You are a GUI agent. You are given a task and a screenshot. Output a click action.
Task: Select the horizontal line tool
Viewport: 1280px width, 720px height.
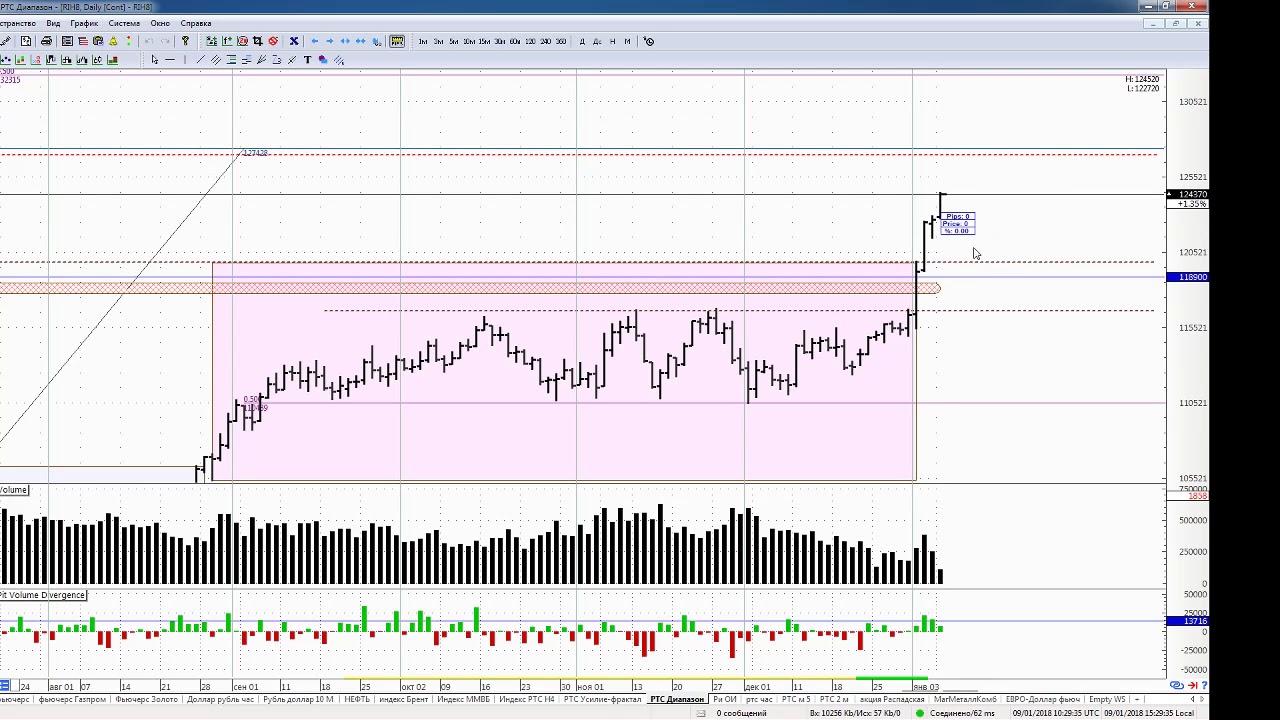coord(170,60)
